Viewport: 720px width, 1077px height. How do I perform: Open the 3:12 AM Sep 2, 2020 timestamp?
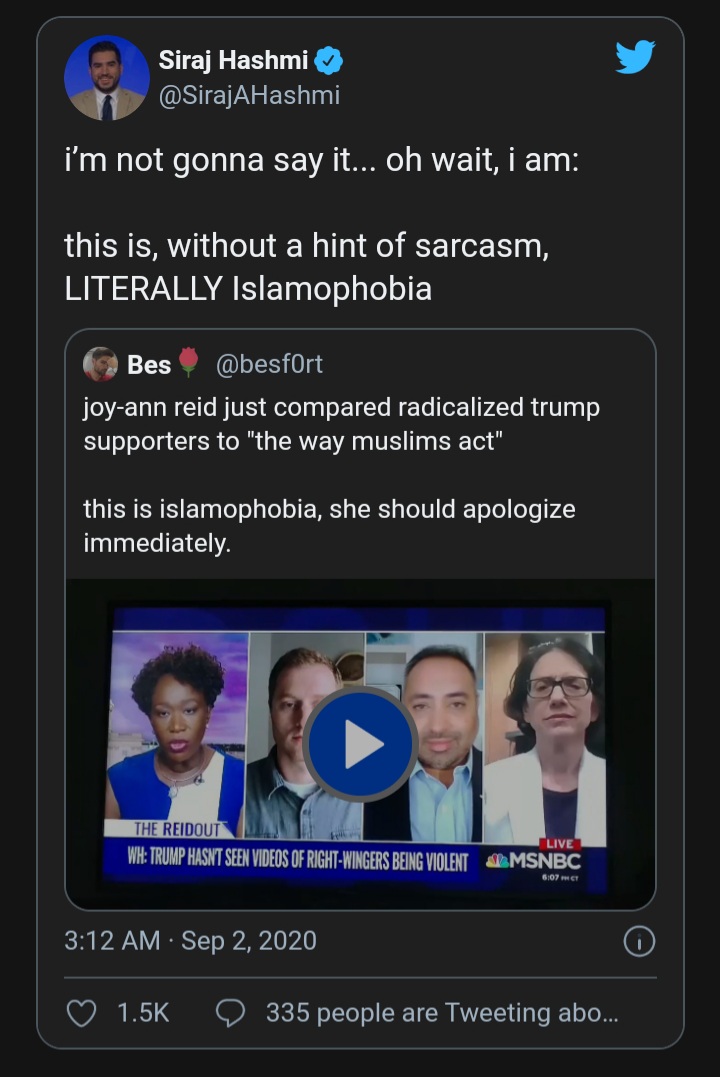pyautogui.click(x=190, y=941)
